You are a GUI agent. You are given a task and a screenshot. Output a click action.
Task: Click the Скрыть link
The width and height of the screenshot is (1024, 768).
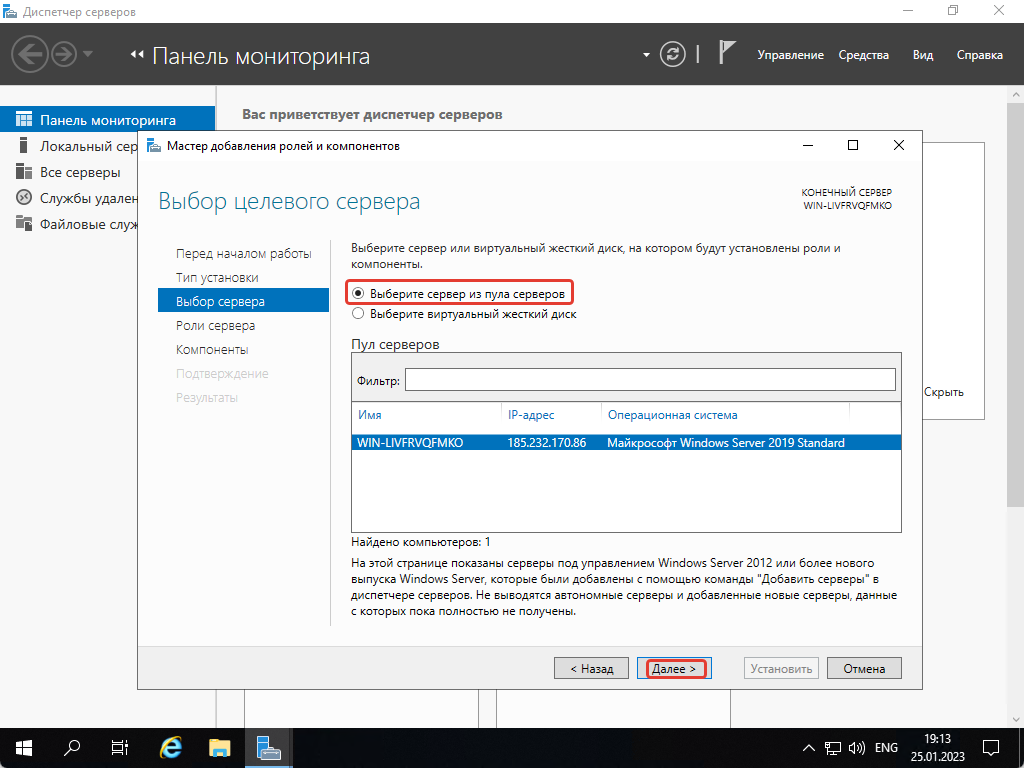pyautogui.click(x=946, y=392)
